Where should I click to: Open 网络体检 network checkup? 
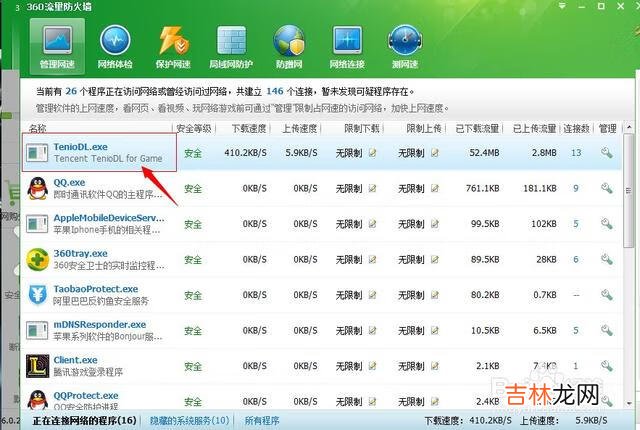click(x=115, y=47)
